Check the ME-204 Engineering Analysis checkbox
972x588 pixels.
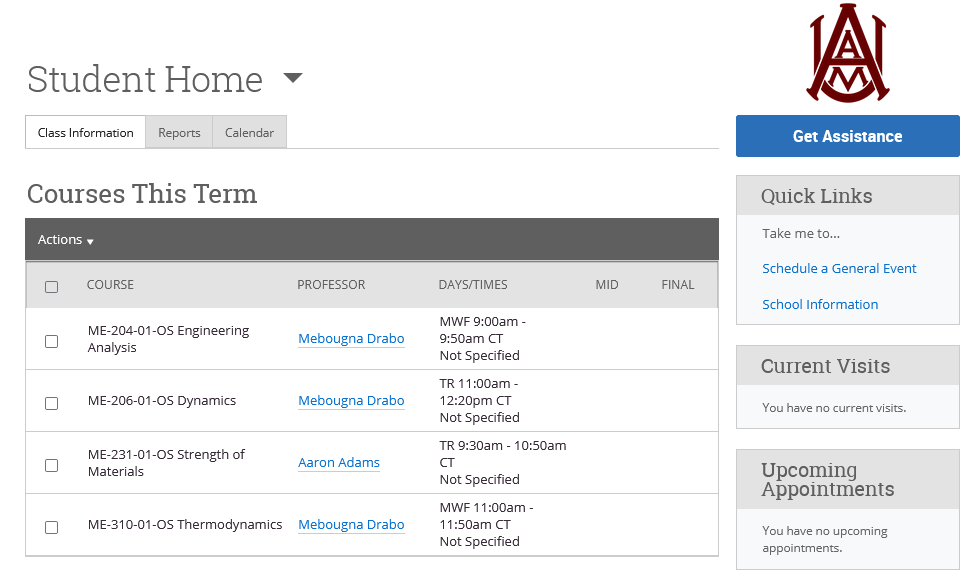tap(52, 341)
